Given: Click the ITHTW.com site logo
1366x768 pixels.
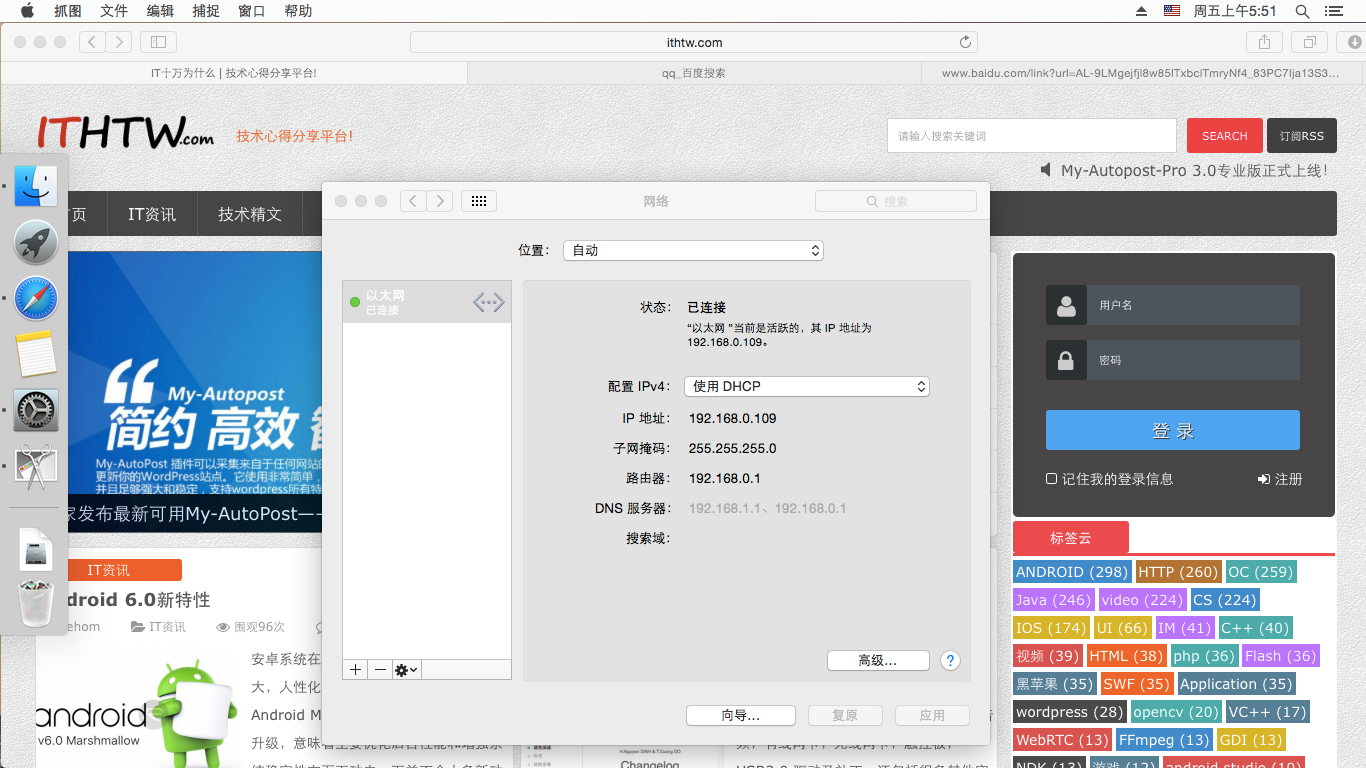Looking at the screenshot, I should [125, 133].
